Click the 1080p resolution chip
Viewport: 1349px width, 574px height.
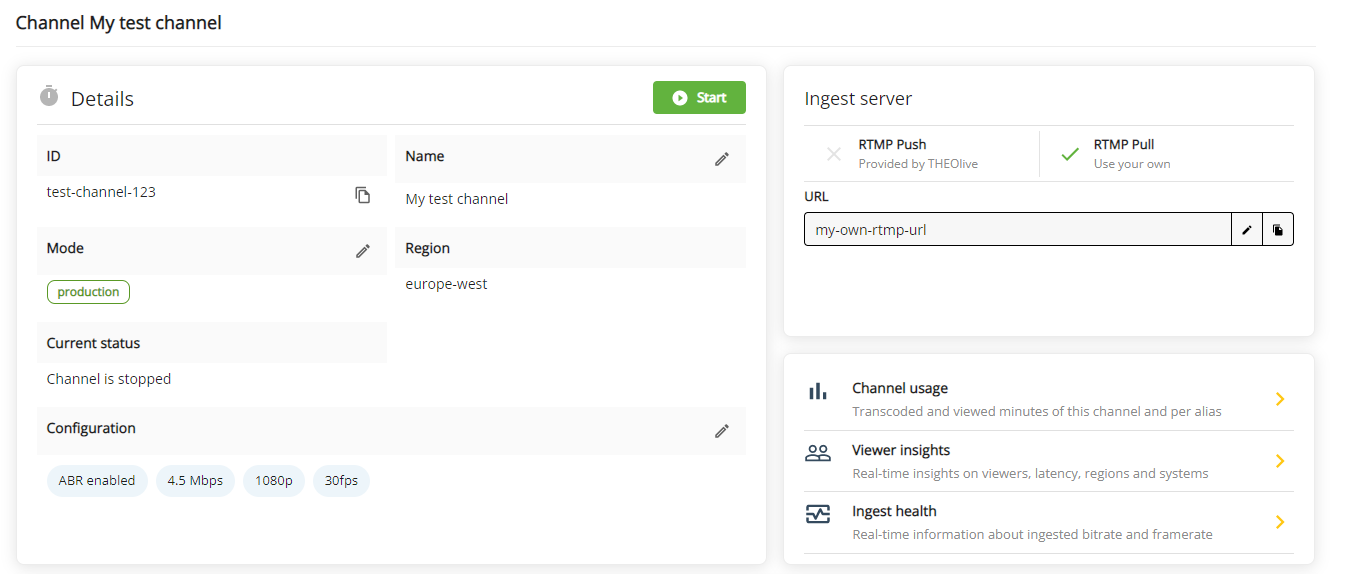pyautogui.click(x=273, y=481)
